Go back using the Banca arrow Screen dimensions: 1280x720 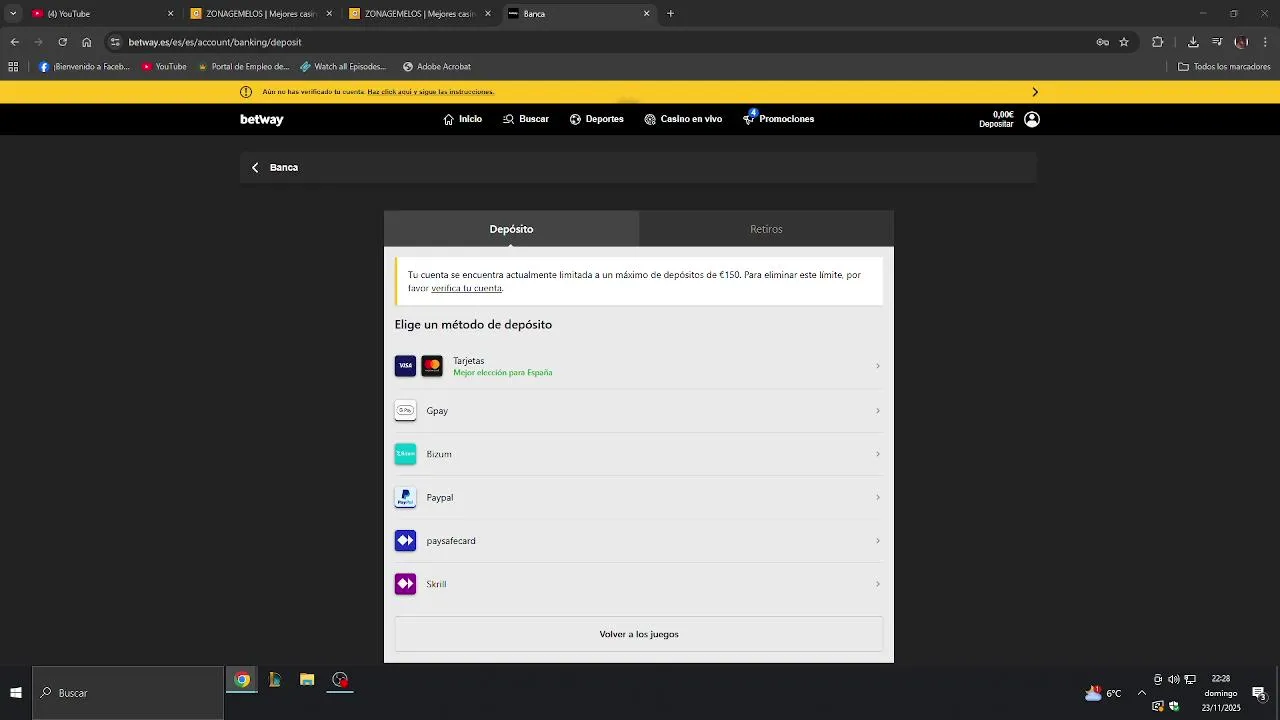(x=255, y=168)
